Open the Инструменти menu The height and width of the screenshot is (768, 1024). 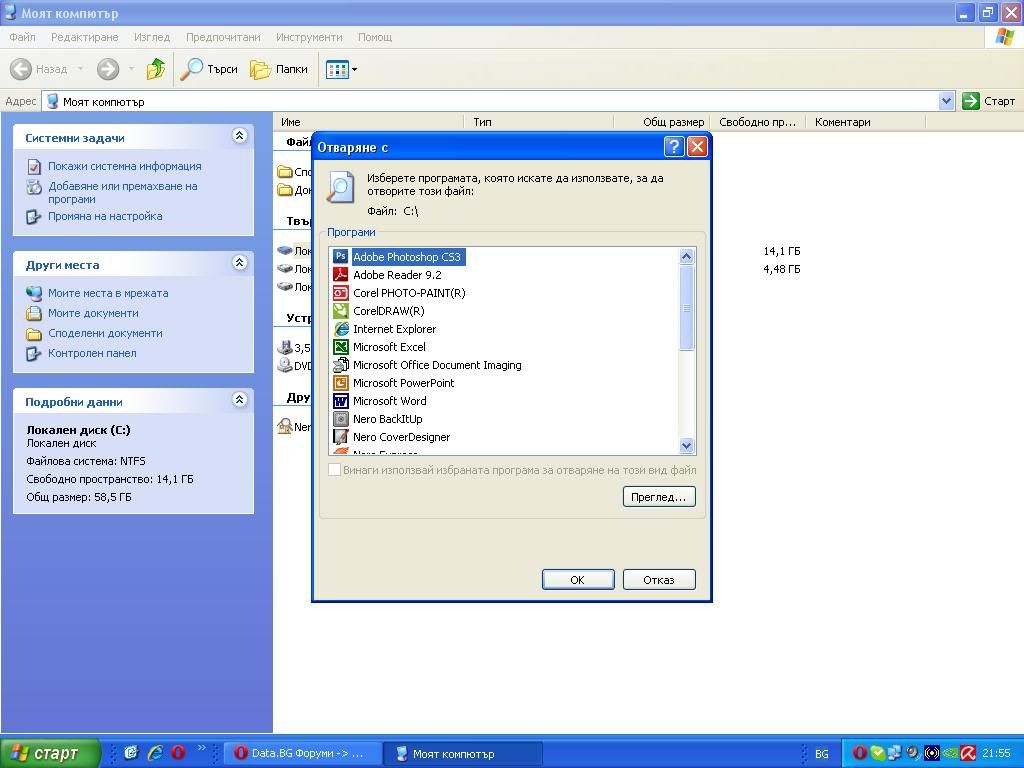click(x=309, y=37)
